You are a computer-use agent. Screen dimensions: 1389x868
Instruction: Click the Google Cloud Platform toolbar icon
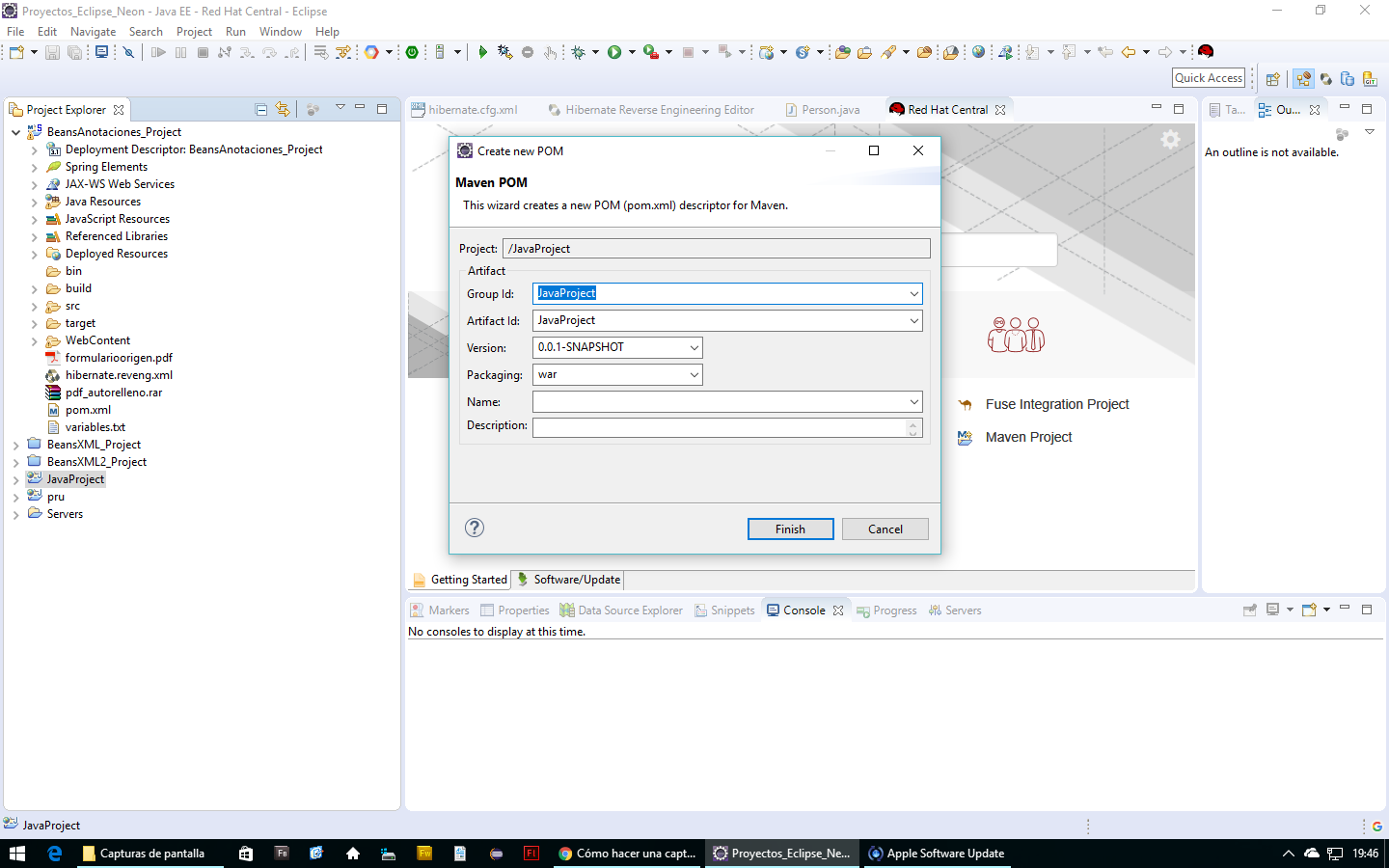coord(371,52)
